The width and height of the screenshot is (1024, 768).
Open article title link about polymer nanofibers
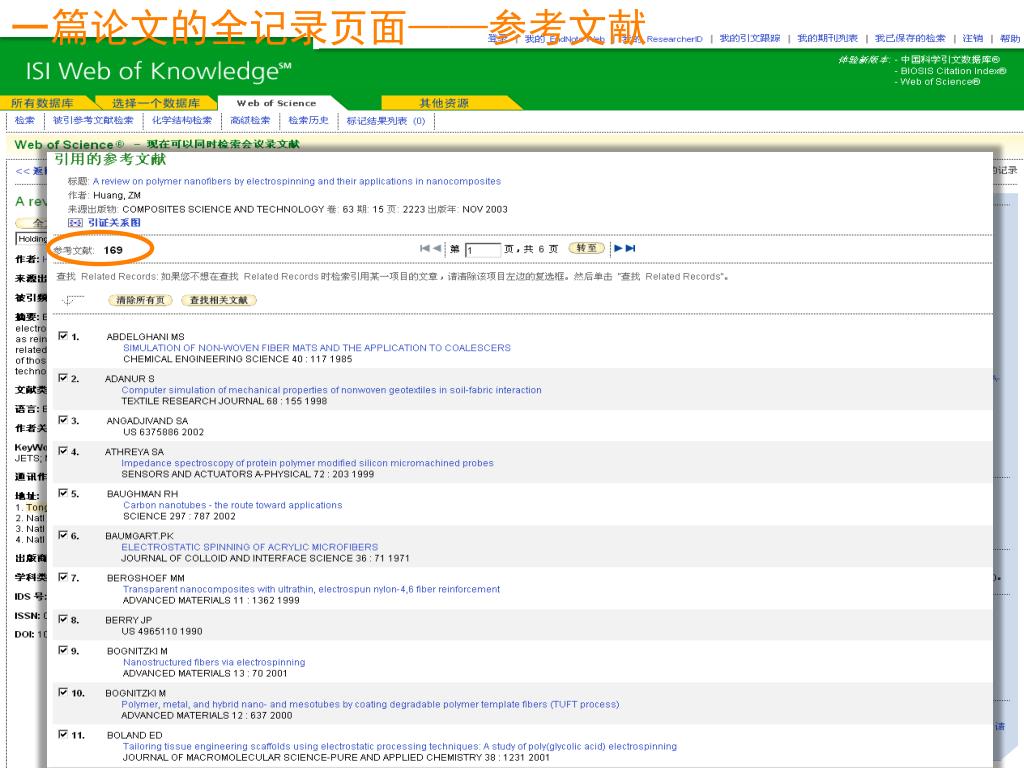click(x=297, y=182)
